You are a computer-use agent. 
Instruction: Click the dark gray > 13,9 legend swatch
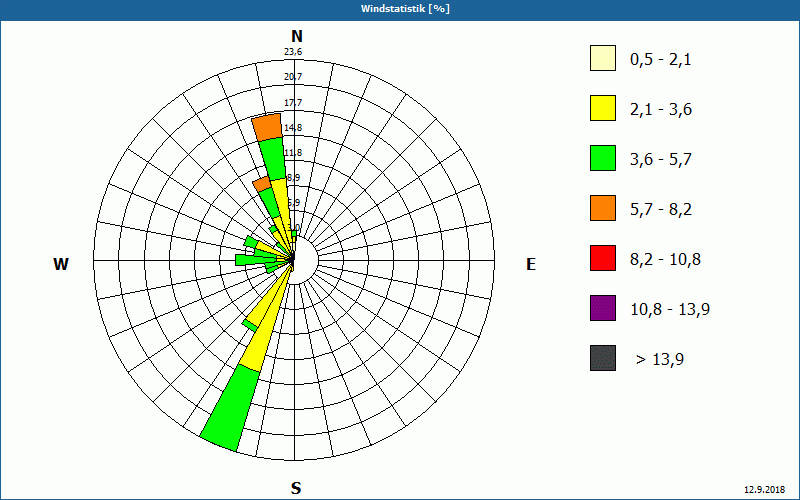coord(603,358)
